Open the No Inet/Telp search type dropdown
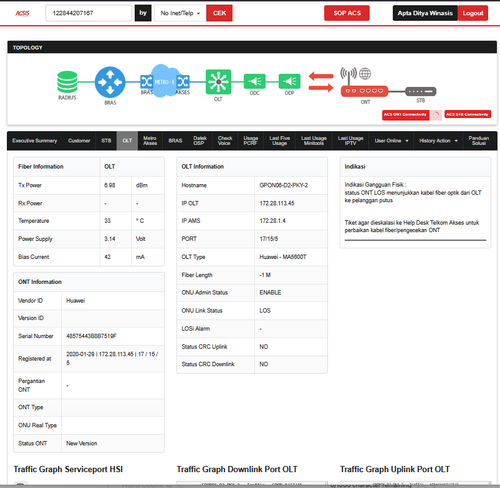 [180, 13]
